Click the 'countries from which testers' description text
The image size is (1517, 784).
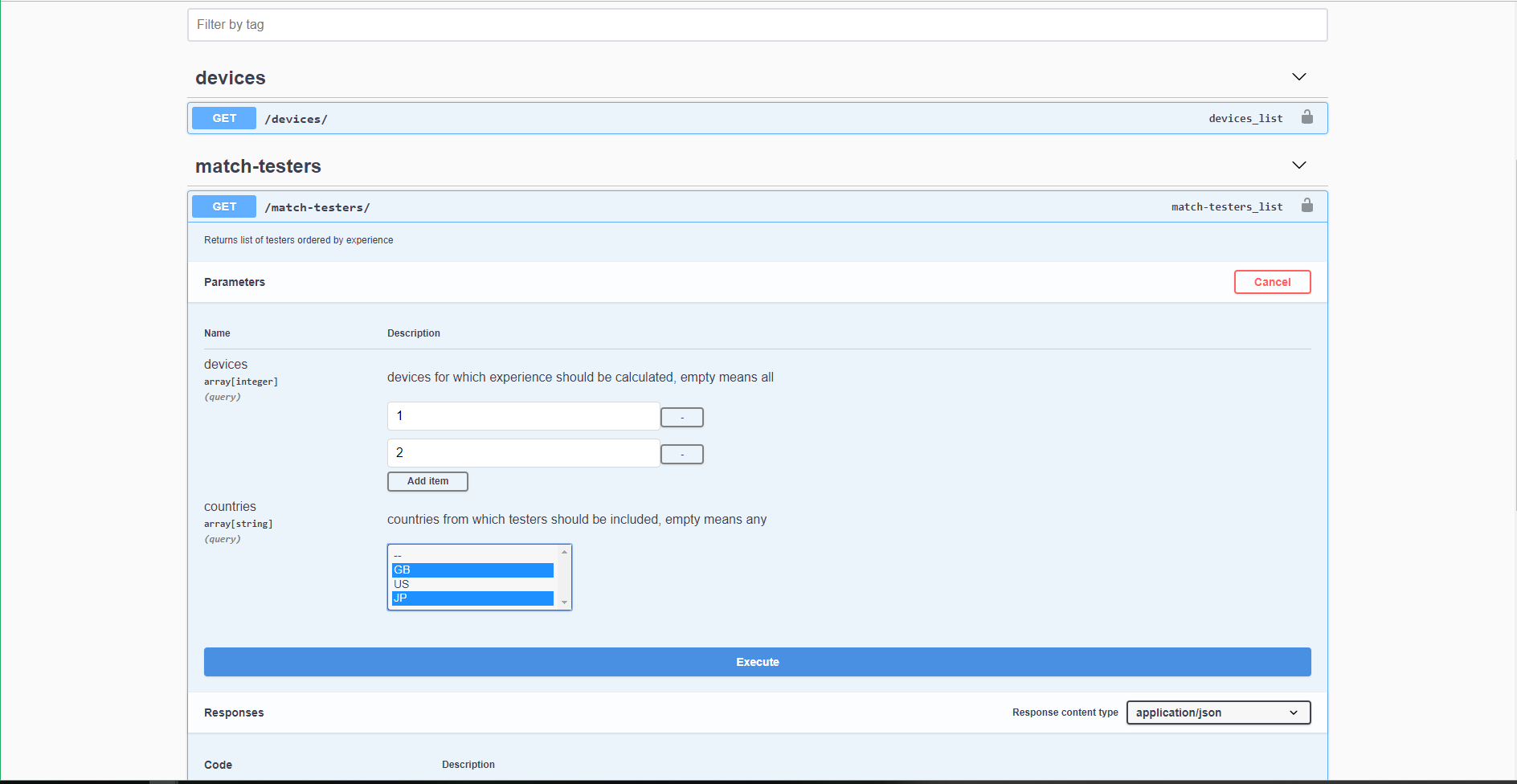(x=577, y=520)
